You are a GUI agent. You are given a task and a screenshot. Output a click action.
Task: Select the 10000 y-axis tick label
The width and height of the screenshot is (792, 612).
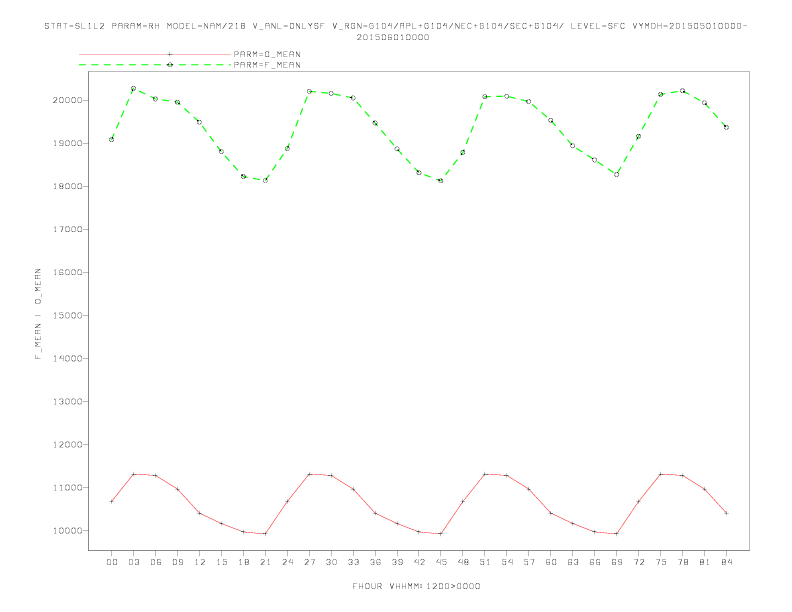point(67,531)
